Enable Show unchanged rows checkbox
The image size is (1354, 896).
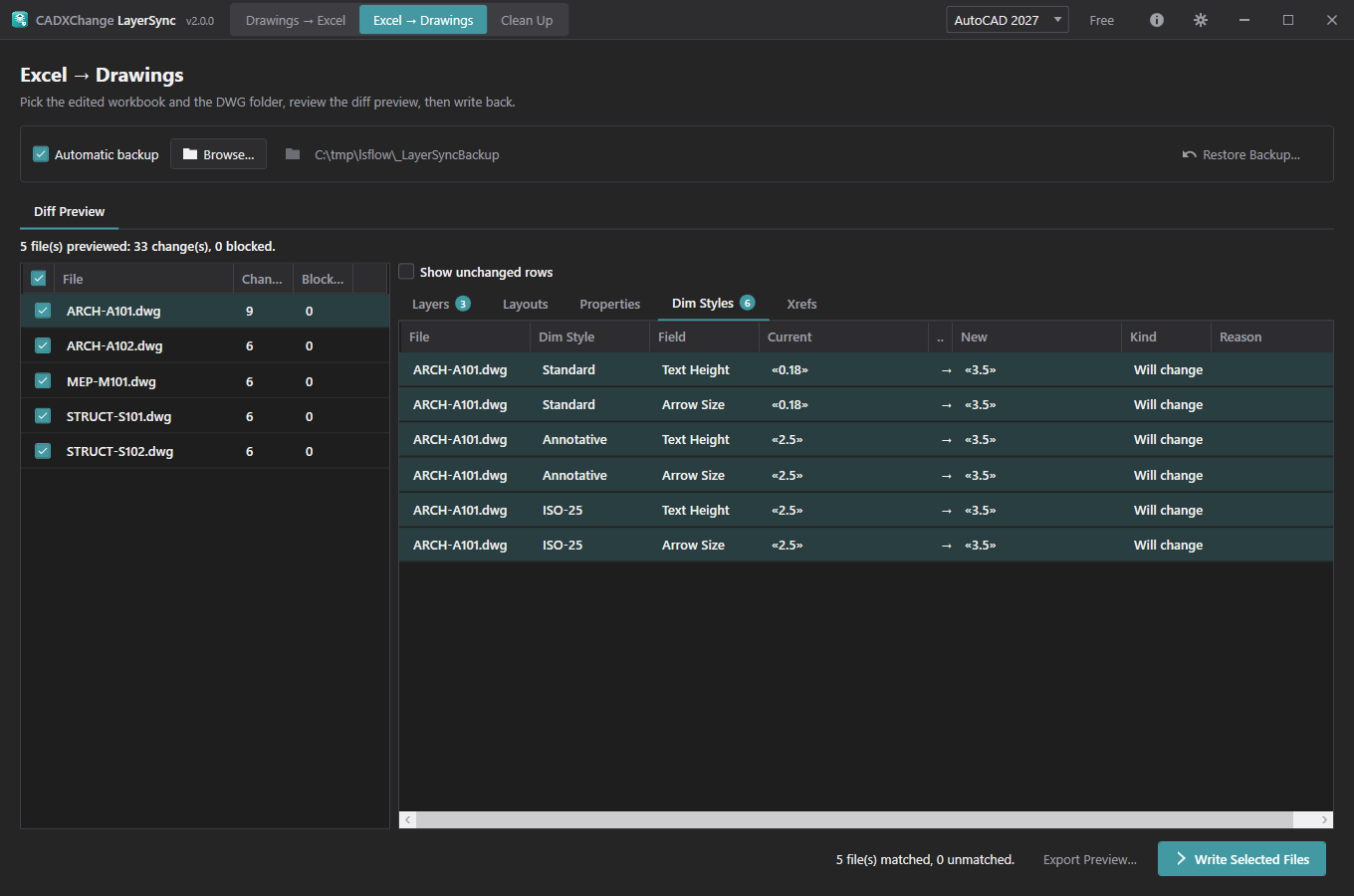tap(406, 272)
